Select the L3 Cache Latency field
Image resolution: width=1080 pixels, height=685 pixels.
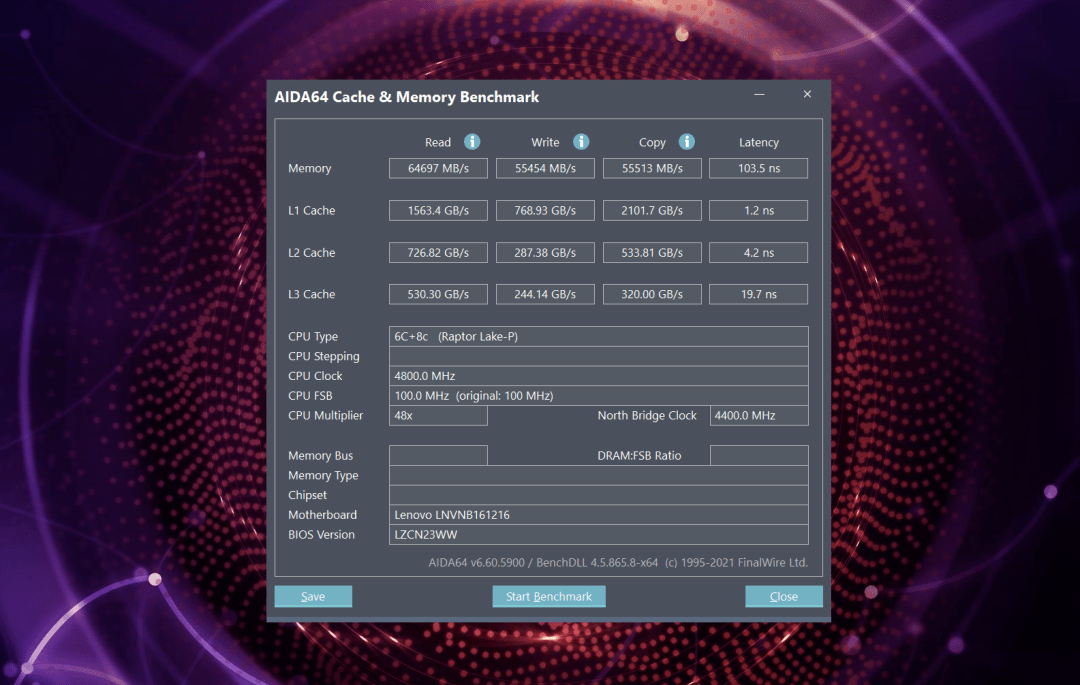click(x=758, y=295)
